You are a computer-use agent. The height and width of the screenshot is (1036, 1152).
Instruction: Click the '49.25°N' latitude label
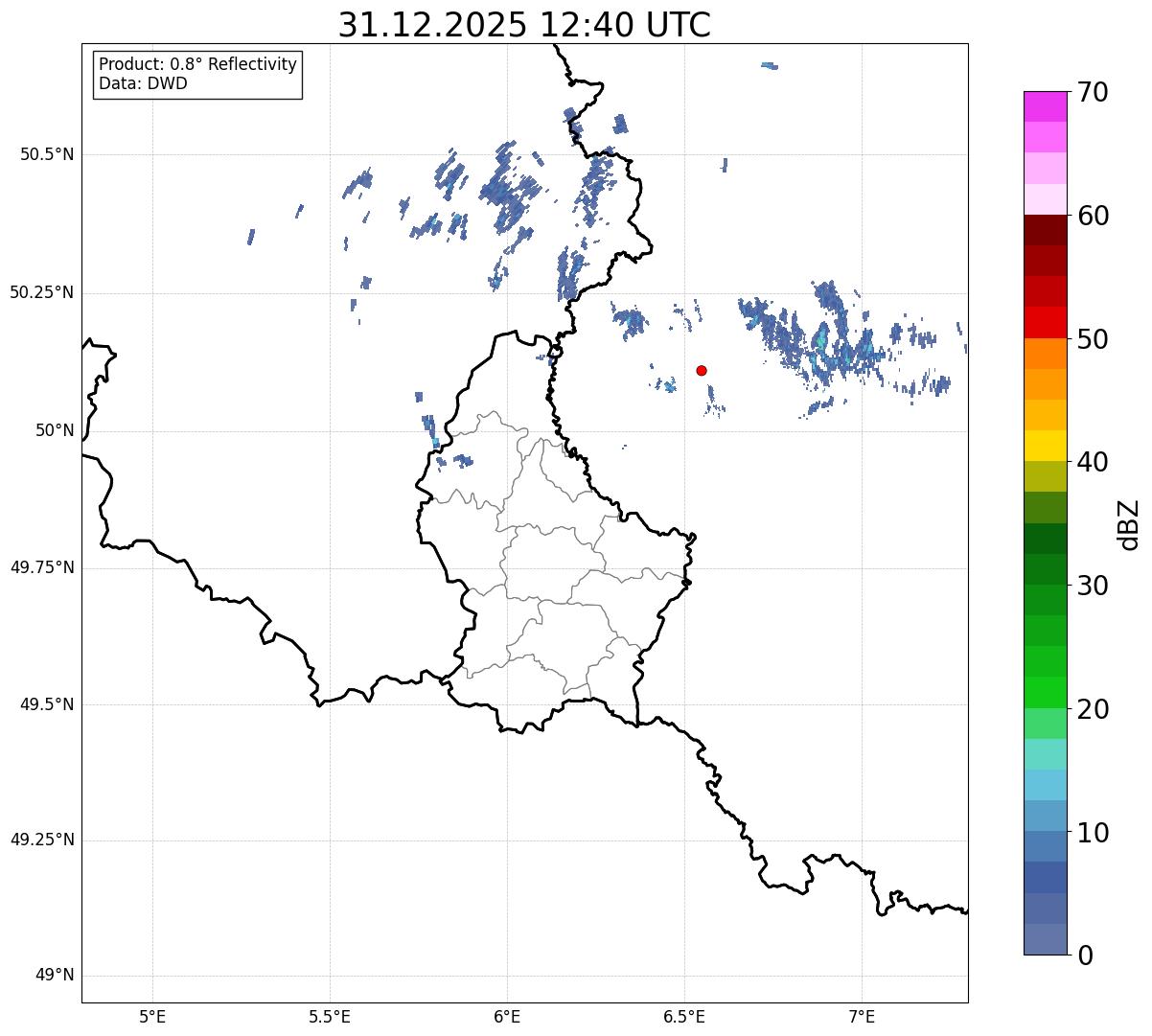coord(41,840)
